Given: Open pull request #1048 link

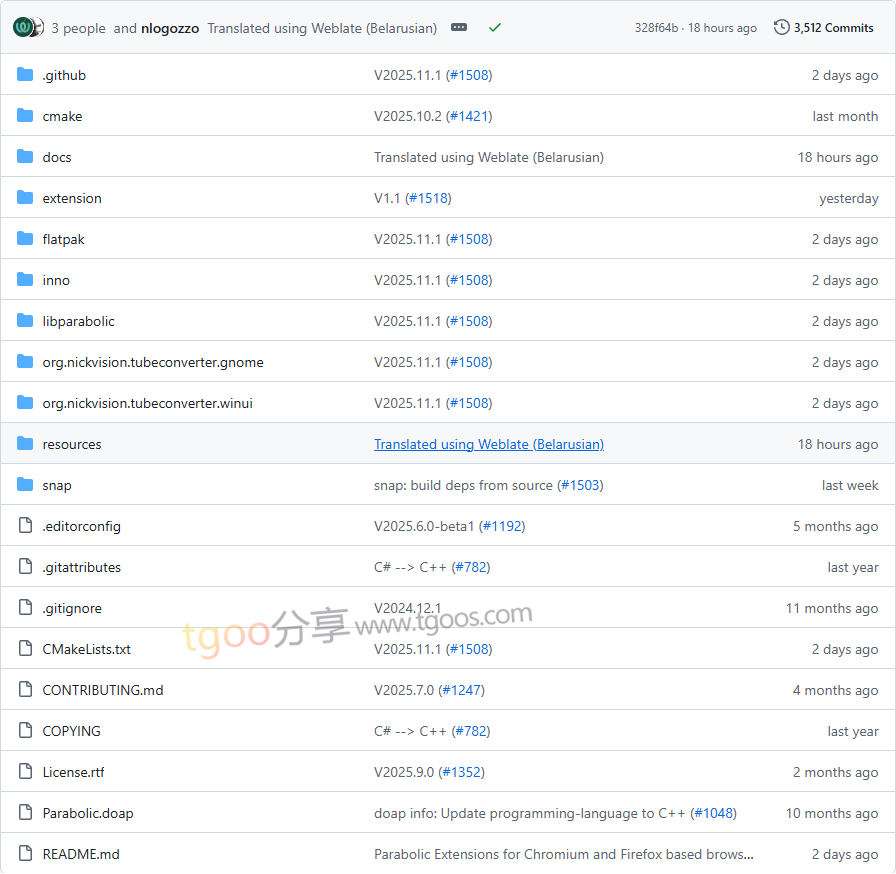Looking at the screenshot, I should [713, 813].
